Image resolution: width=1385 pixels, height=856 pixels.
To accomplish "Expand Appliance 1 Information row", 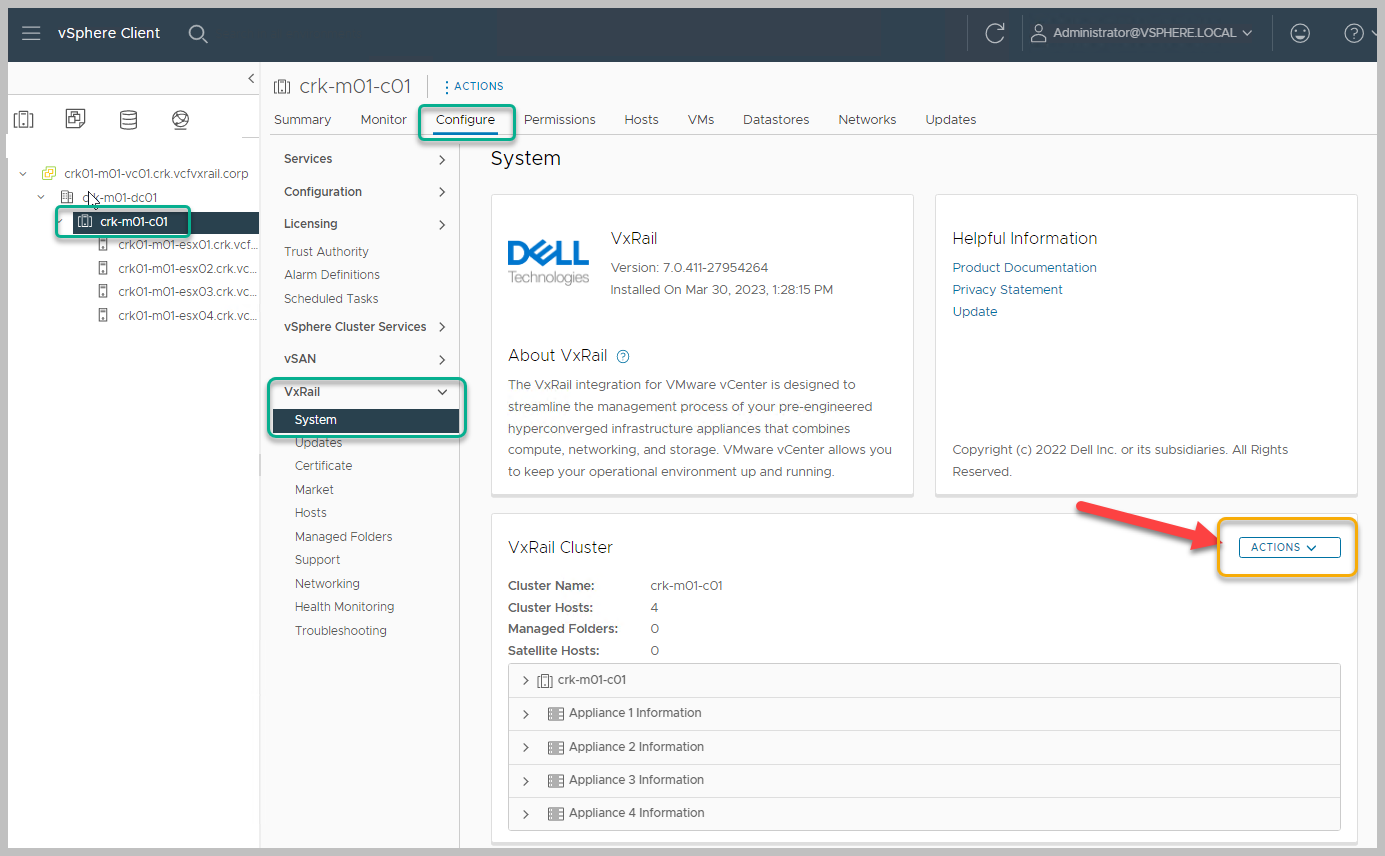I will [x=526, y=714].
